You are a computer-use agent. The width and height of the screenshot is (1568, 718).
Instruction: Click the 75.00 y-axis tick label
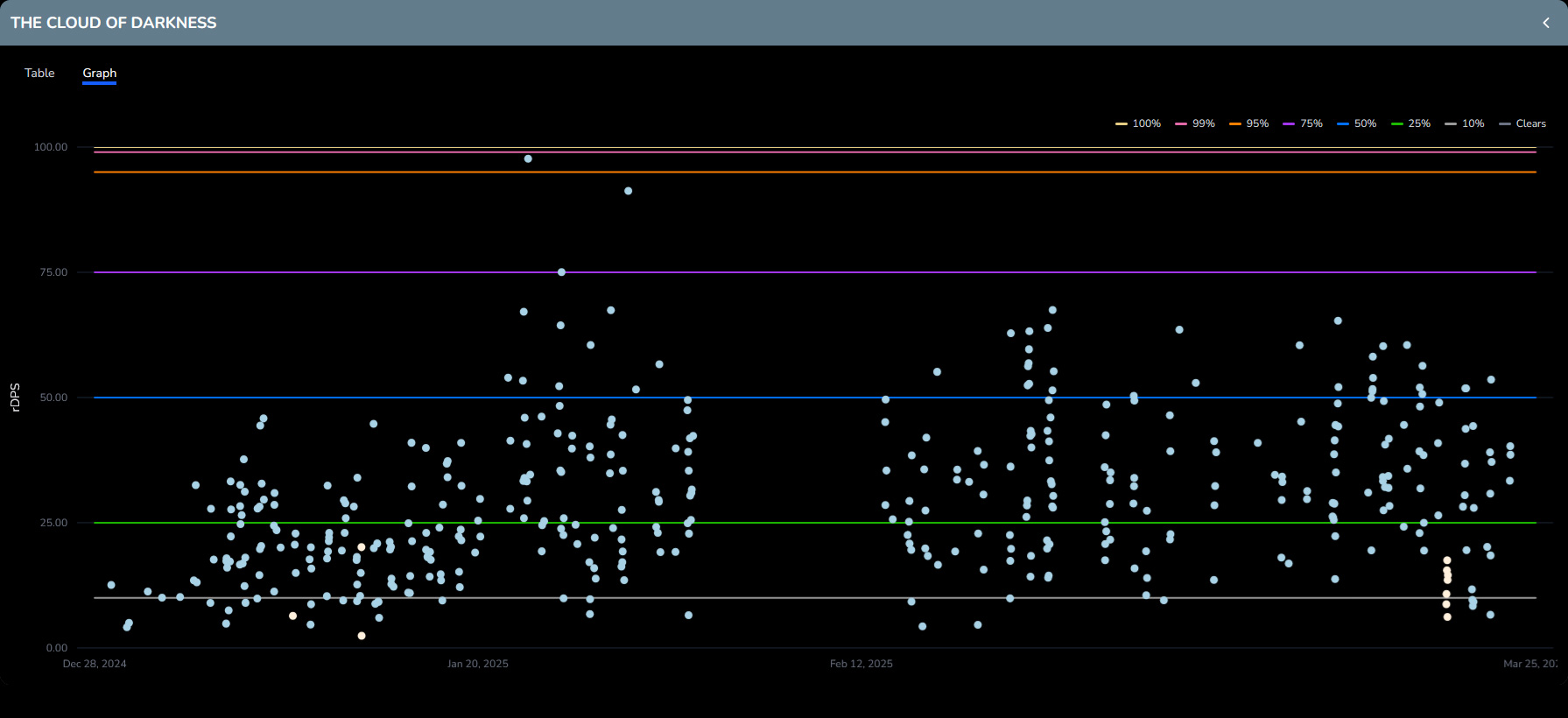pos(53,272)
